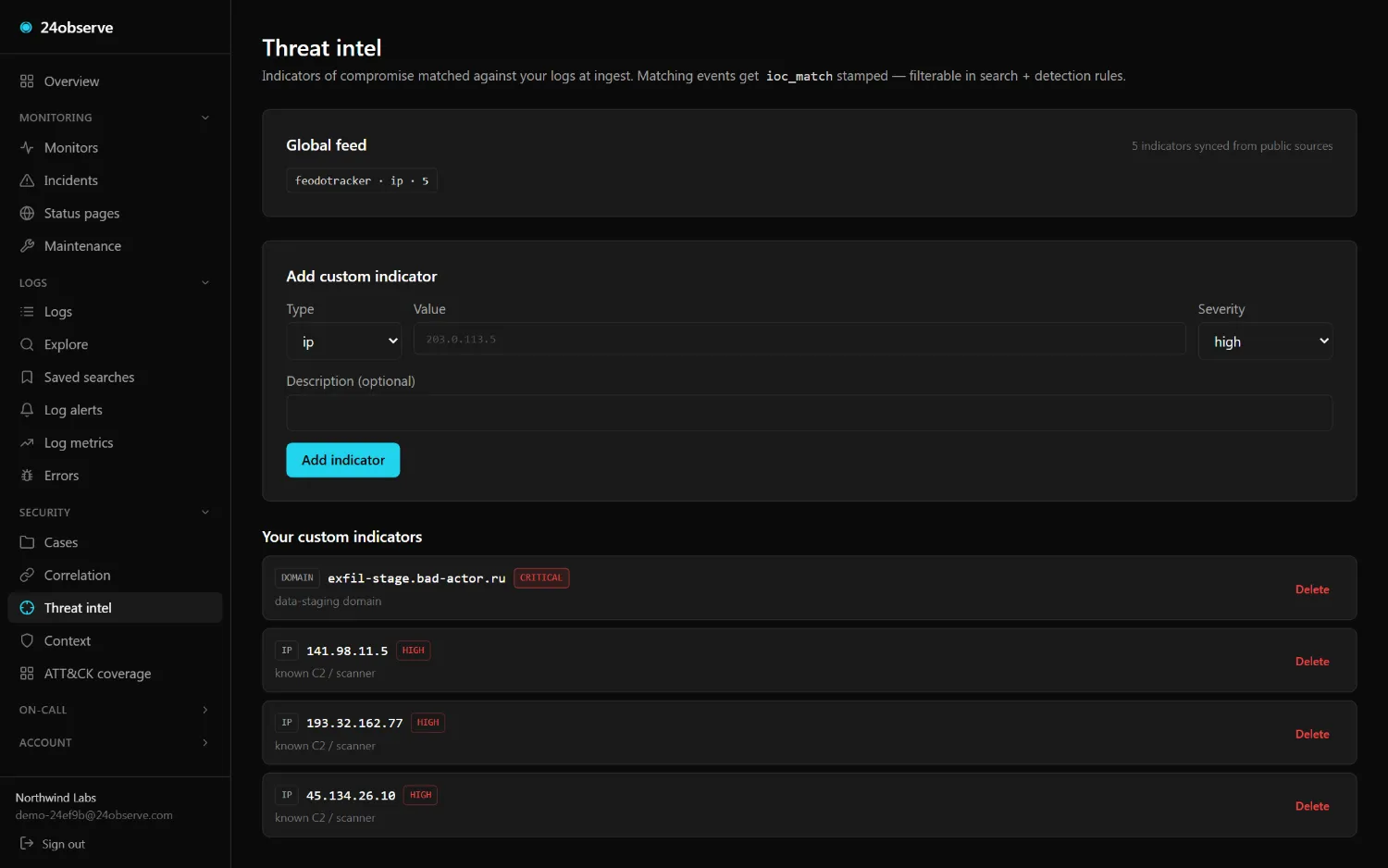Image resolution: width=1388 pixels, height=868 pixels.
Task: Click HIGH badge next to 45.134.26.10
Action: pyautogui.click(x=421, y=795)
